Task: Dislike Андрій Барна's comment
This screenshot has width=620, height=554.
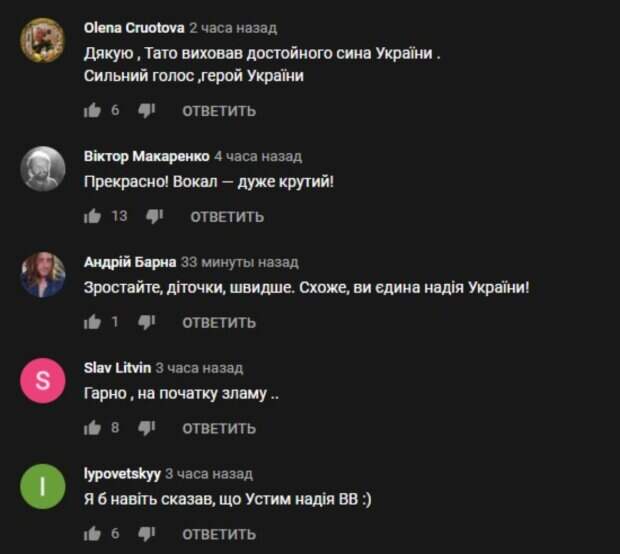Action: pos(147,323)
